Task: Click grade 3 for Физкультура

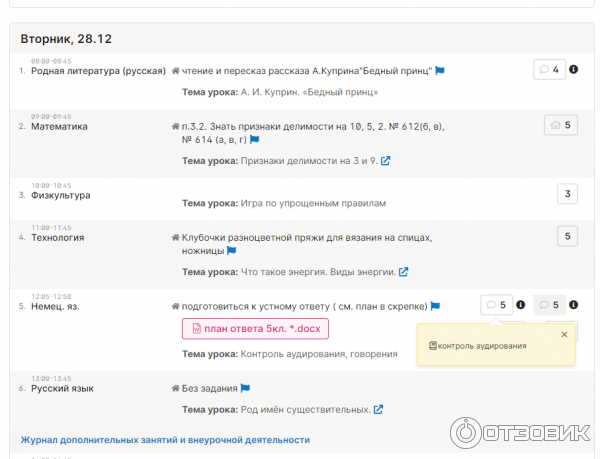Action: tap(568, 194)
